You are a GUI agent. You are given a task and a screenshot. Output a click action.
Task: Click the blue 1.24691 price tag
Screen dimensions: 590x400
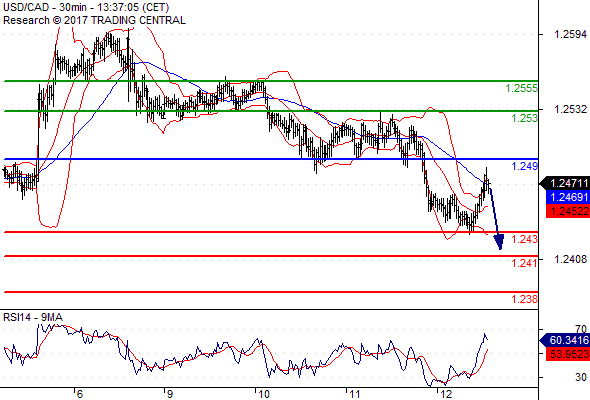(x=568, y=197)
